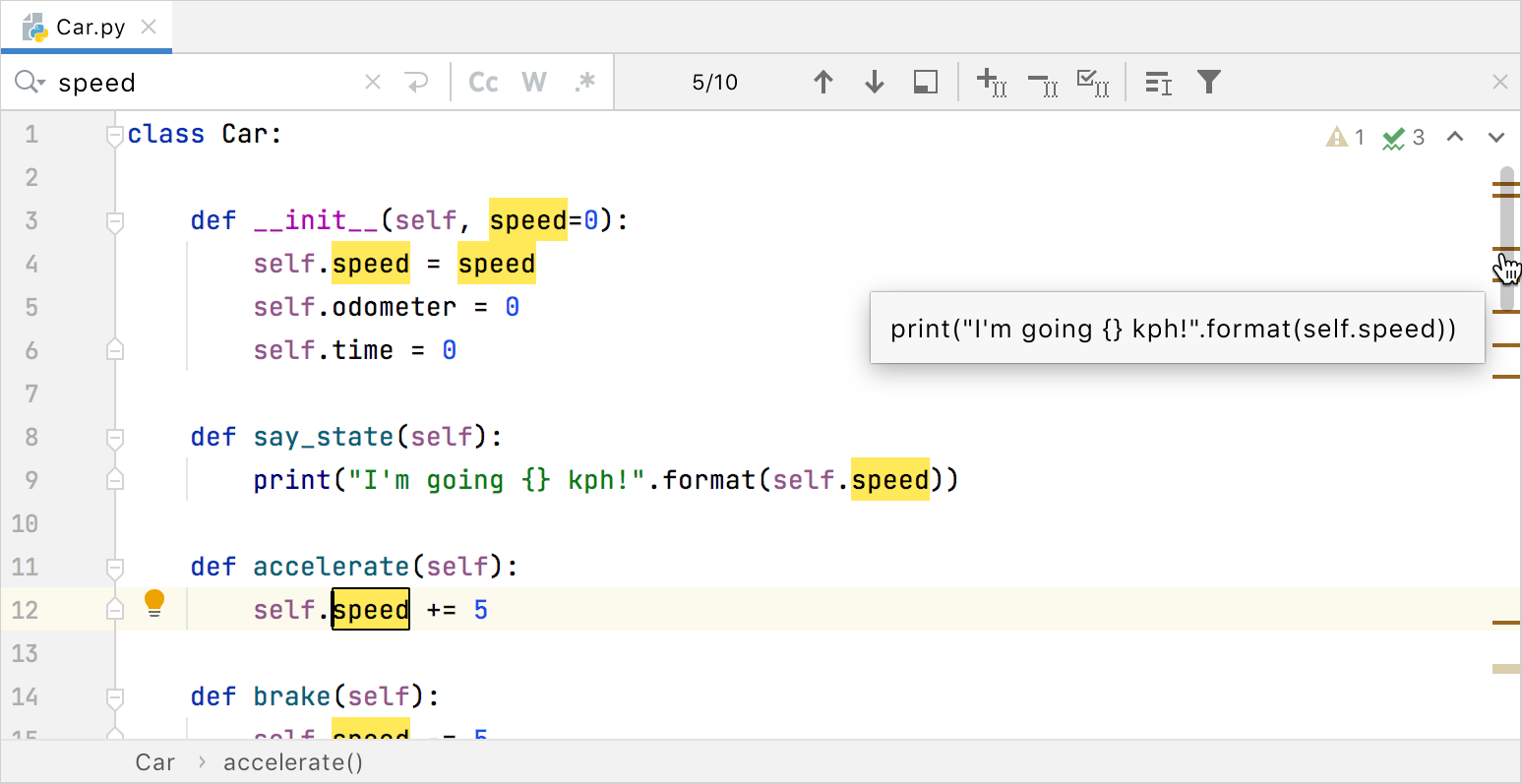1522x784 pixels.
Task: Toggle whole Words matching
Action: pyautogui.click(x=534, y=83)
